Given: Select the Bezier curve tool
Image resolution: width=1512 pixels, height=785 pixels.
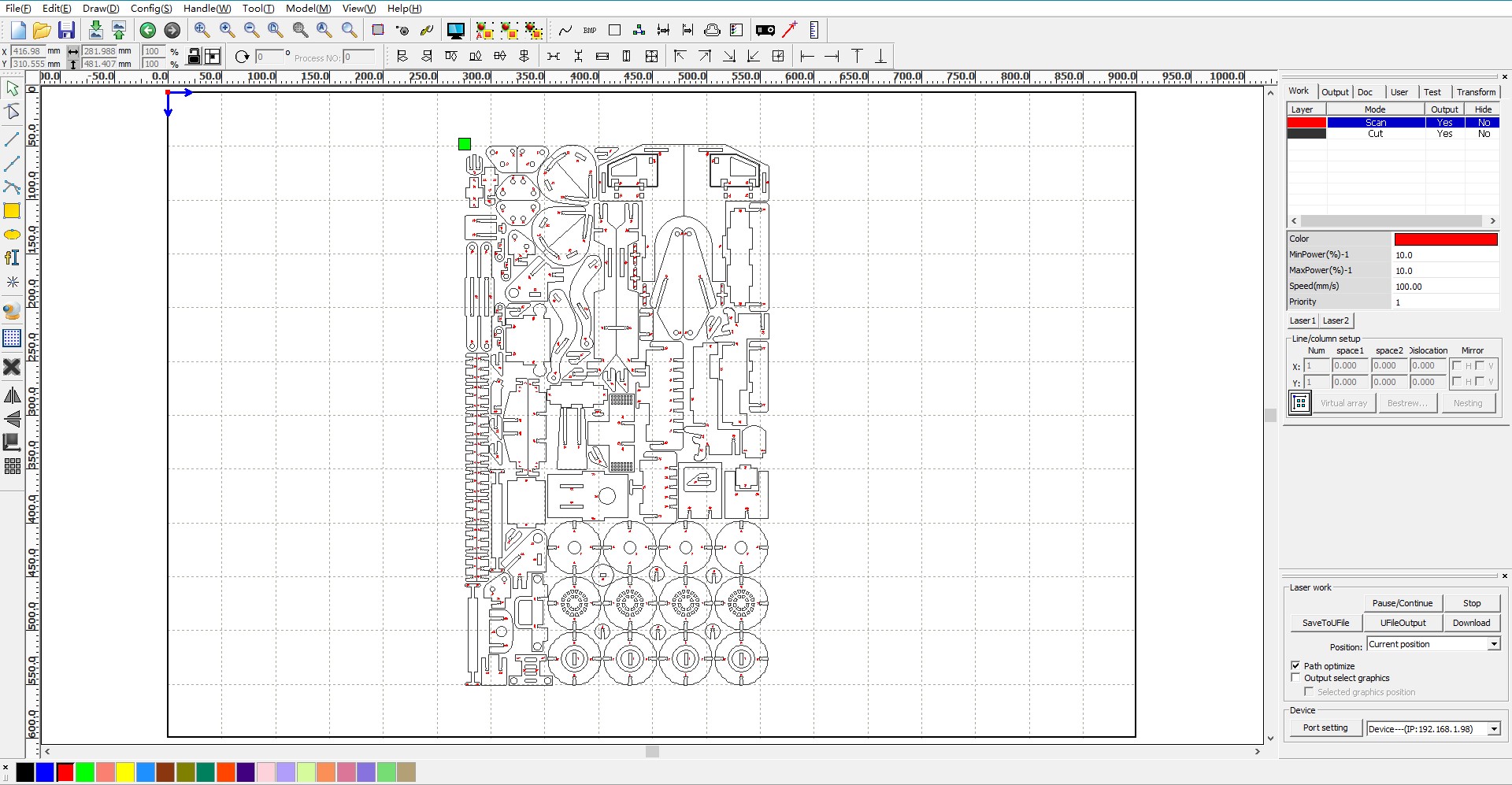Looking at the screenshot, I should 12,187.
